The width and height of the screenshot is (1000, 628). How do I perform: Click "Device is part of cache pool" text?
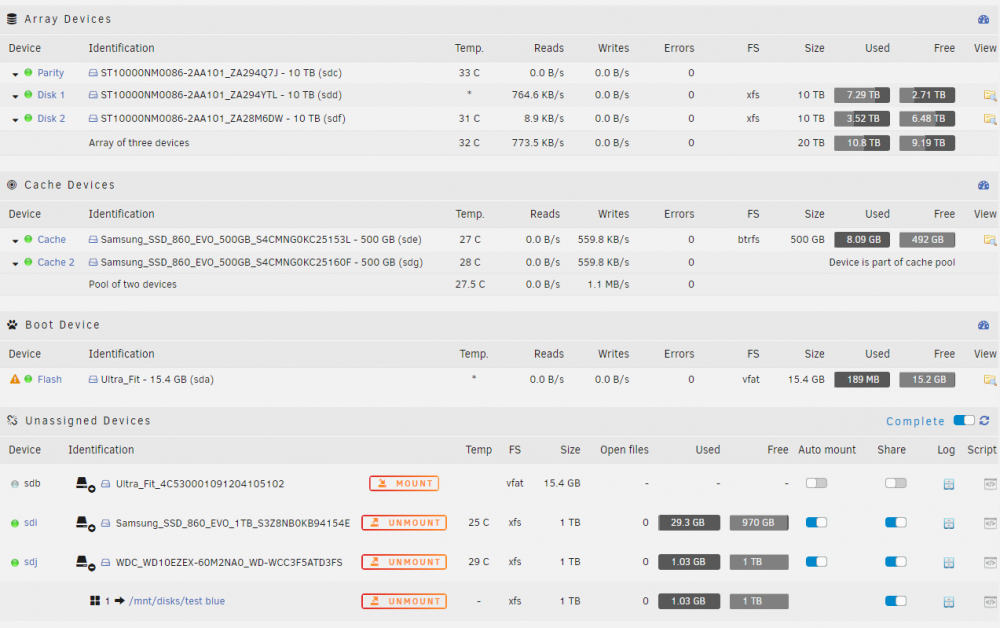pos(892,262)
